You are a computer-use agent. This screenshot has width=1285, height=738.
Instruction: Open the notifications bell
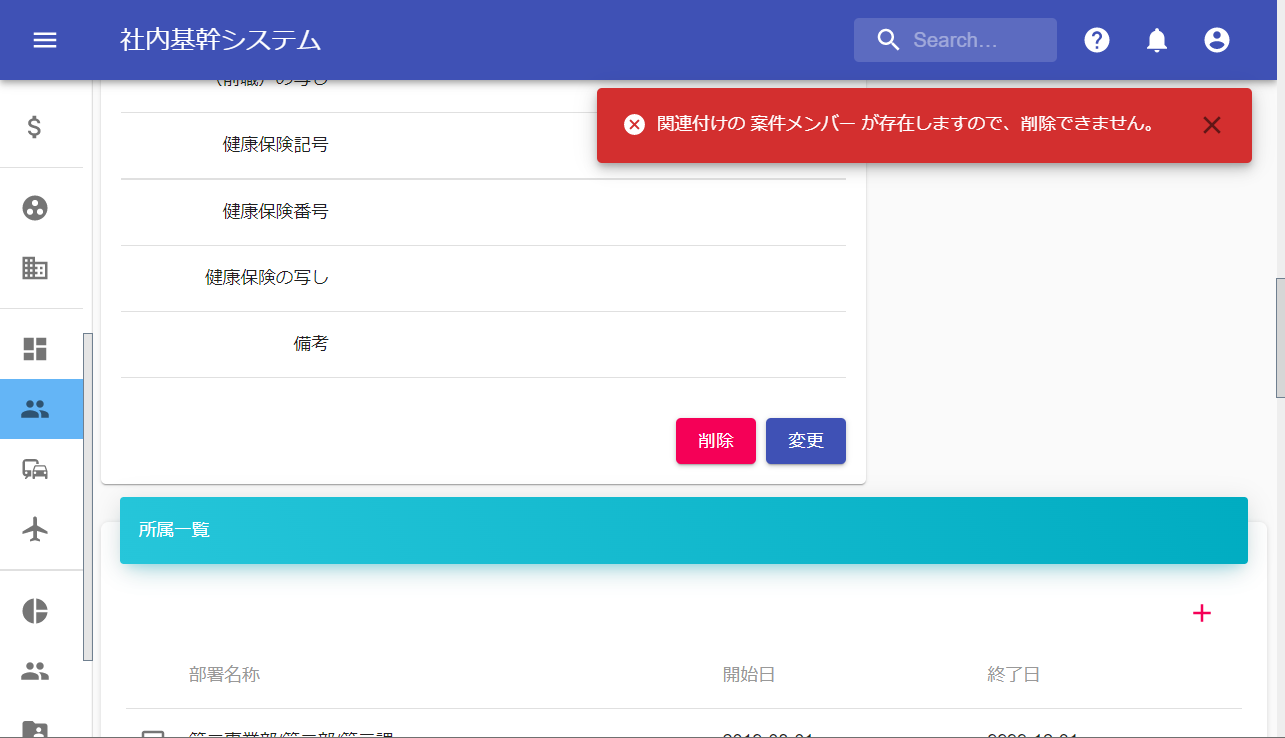1157,40
